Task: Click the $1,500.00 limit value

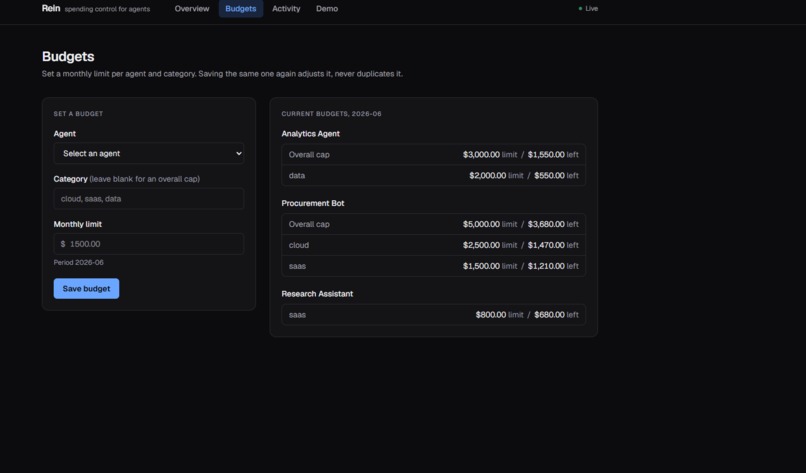Action: coord(481,266)
